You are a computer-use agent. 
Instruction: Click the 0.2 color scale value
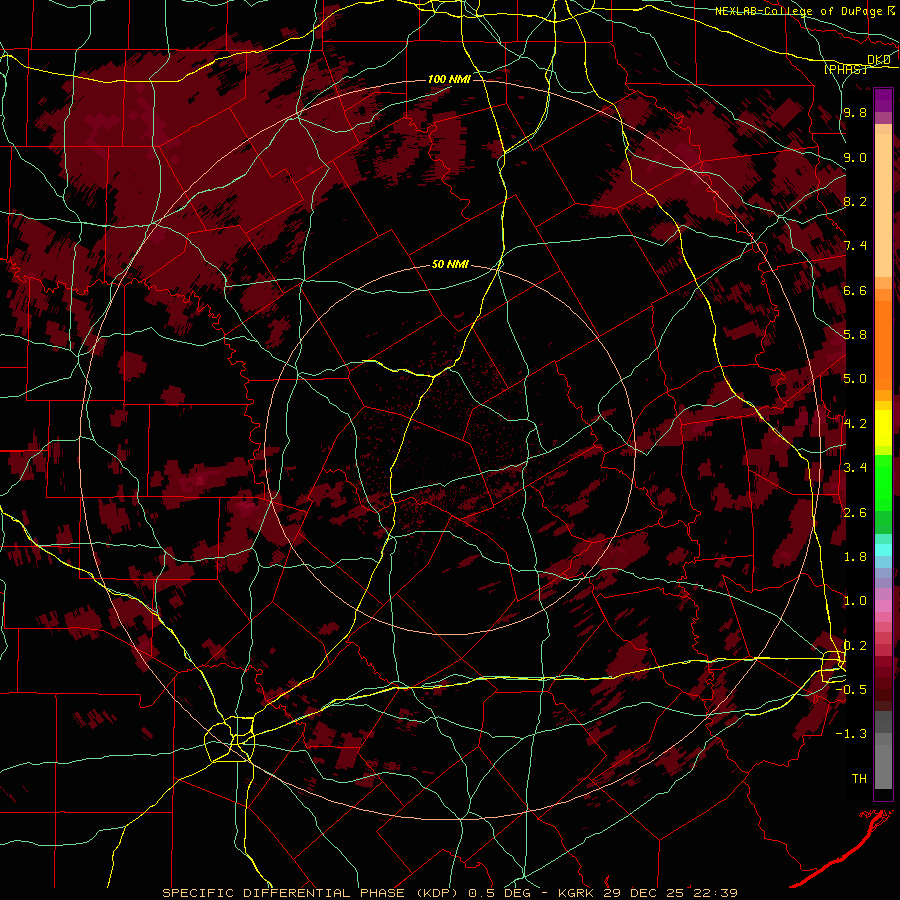point(855,646)
